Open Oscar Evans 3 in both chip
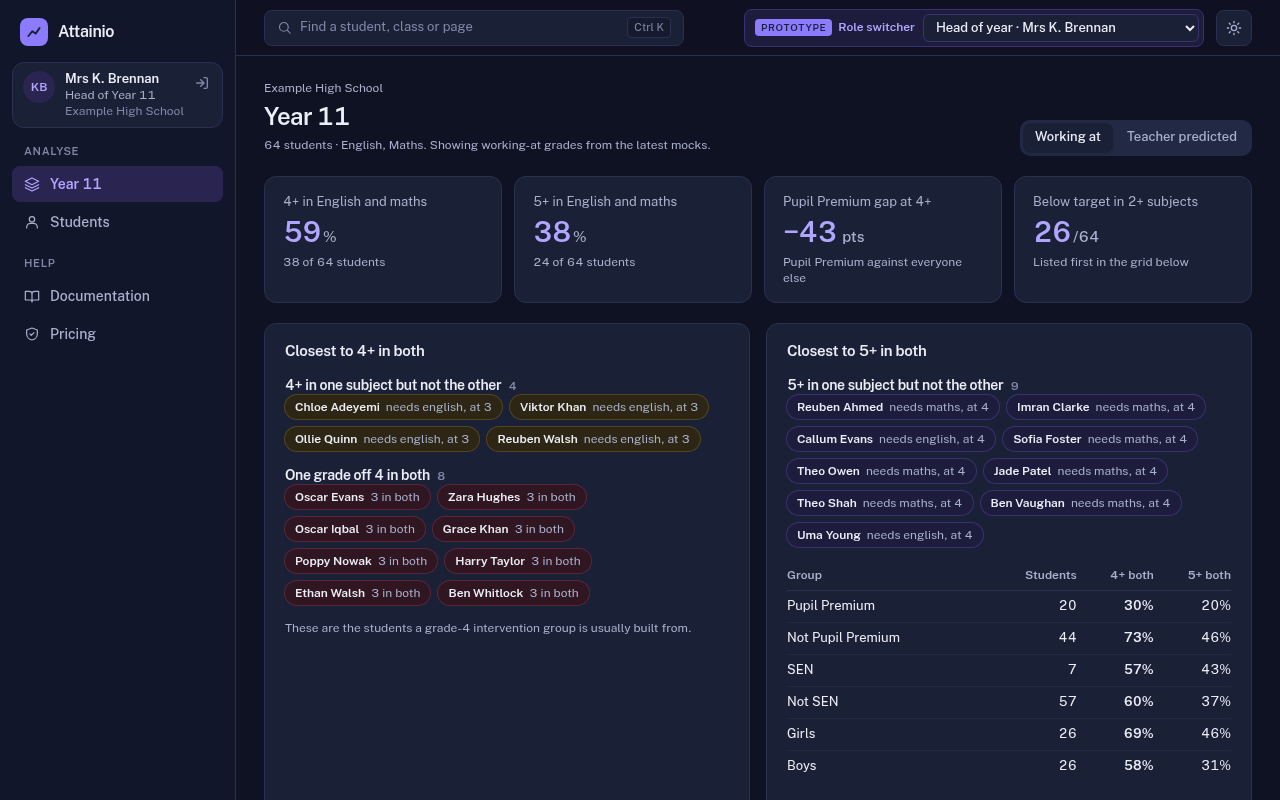Image resolution: width=1280 pixels, height=800 pixels. (358, 497)
